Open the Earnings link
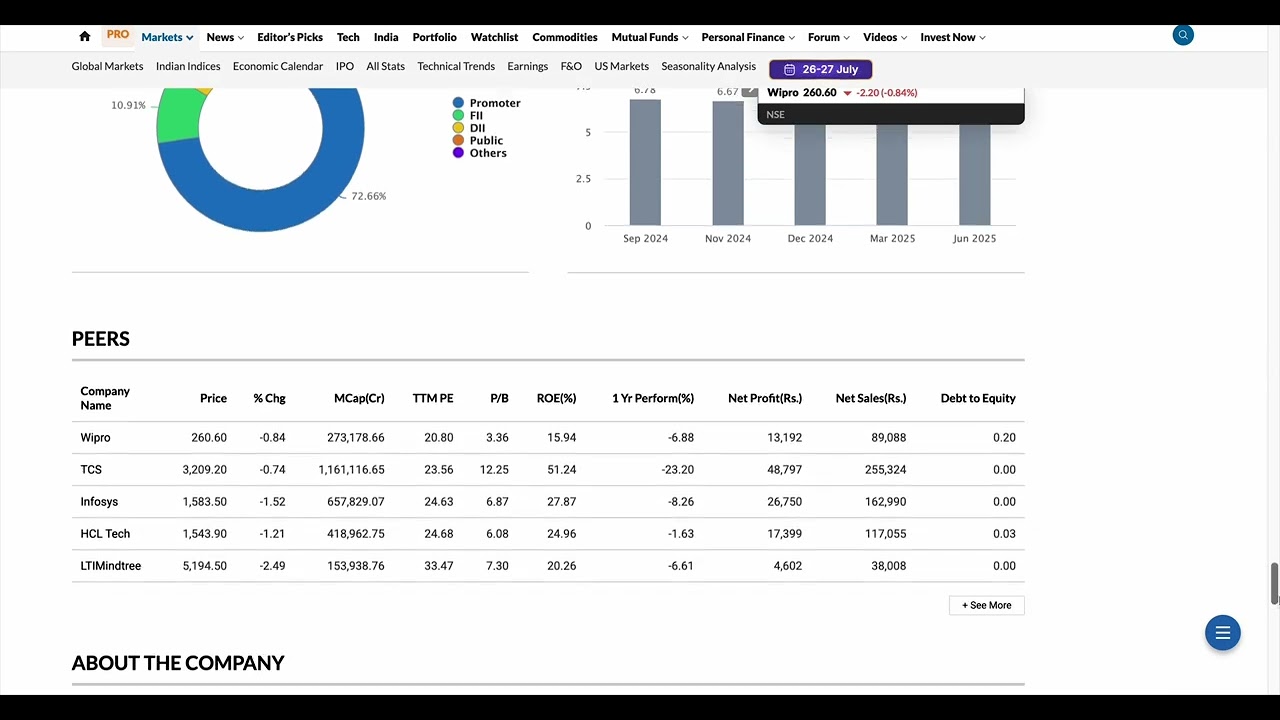The image size is (1280, 720). coord(527,66)
